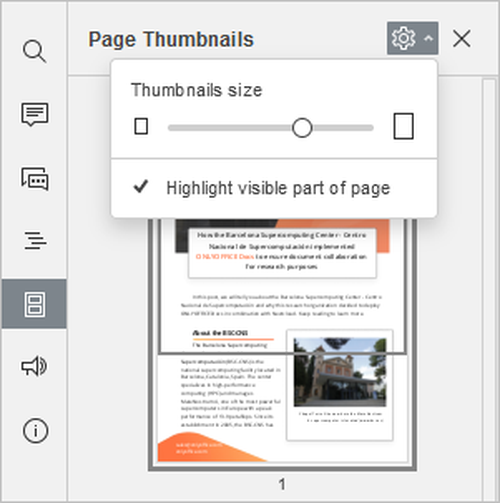
Task: Click the small thumbnail size icon
Action: pyautogui.click(x=141, y=127)
